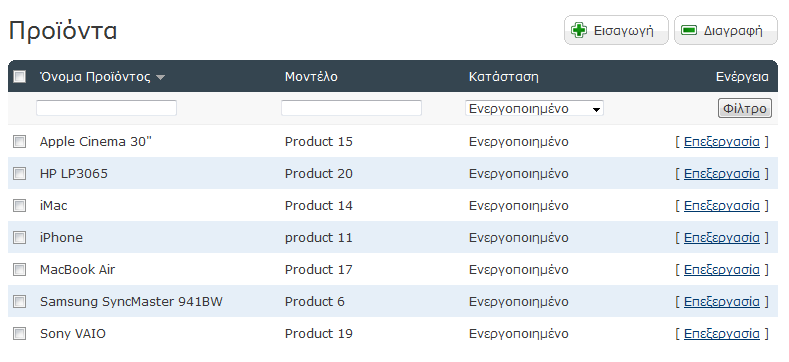Check the Apple Cinema 30" row checkbox
The width and height of the screenshot is (789, 362).
click(20, 142)
